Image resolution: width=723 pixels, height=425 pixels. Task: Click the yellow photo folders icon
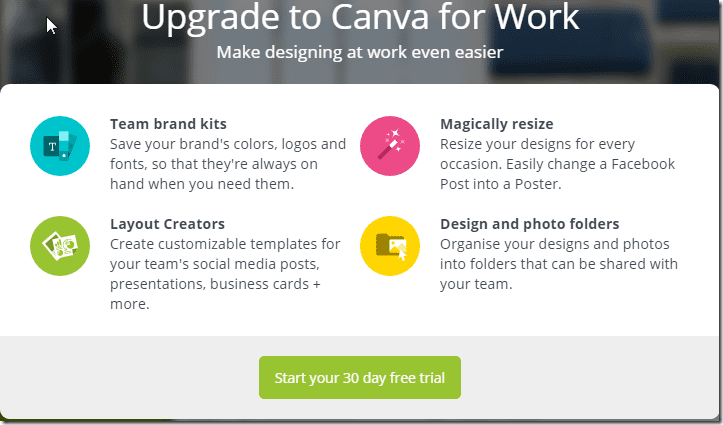[x=390, y=246]
